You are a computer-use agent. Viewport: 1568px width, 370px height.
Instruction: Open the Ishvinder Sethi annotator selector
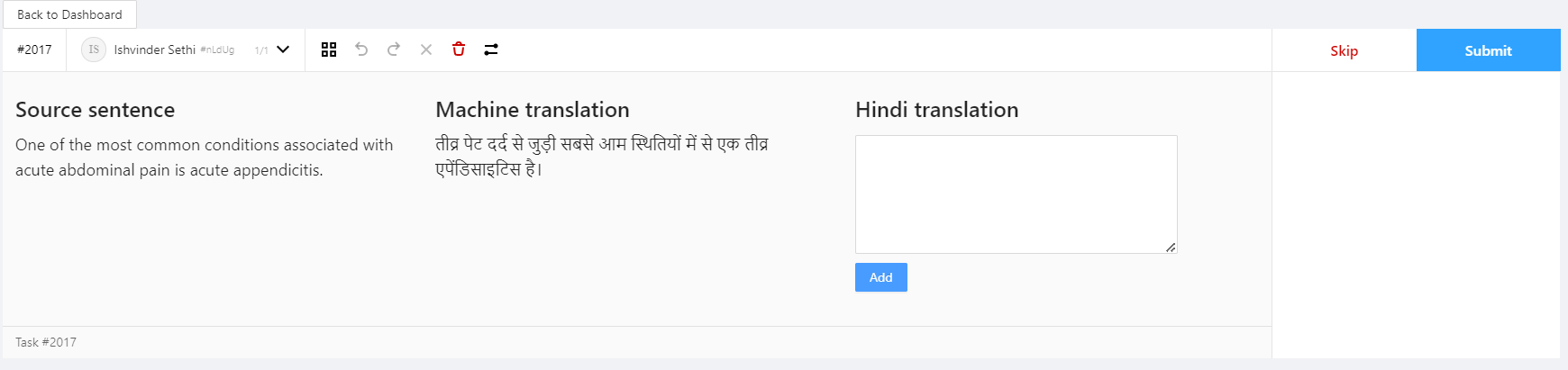click(185, 50)
